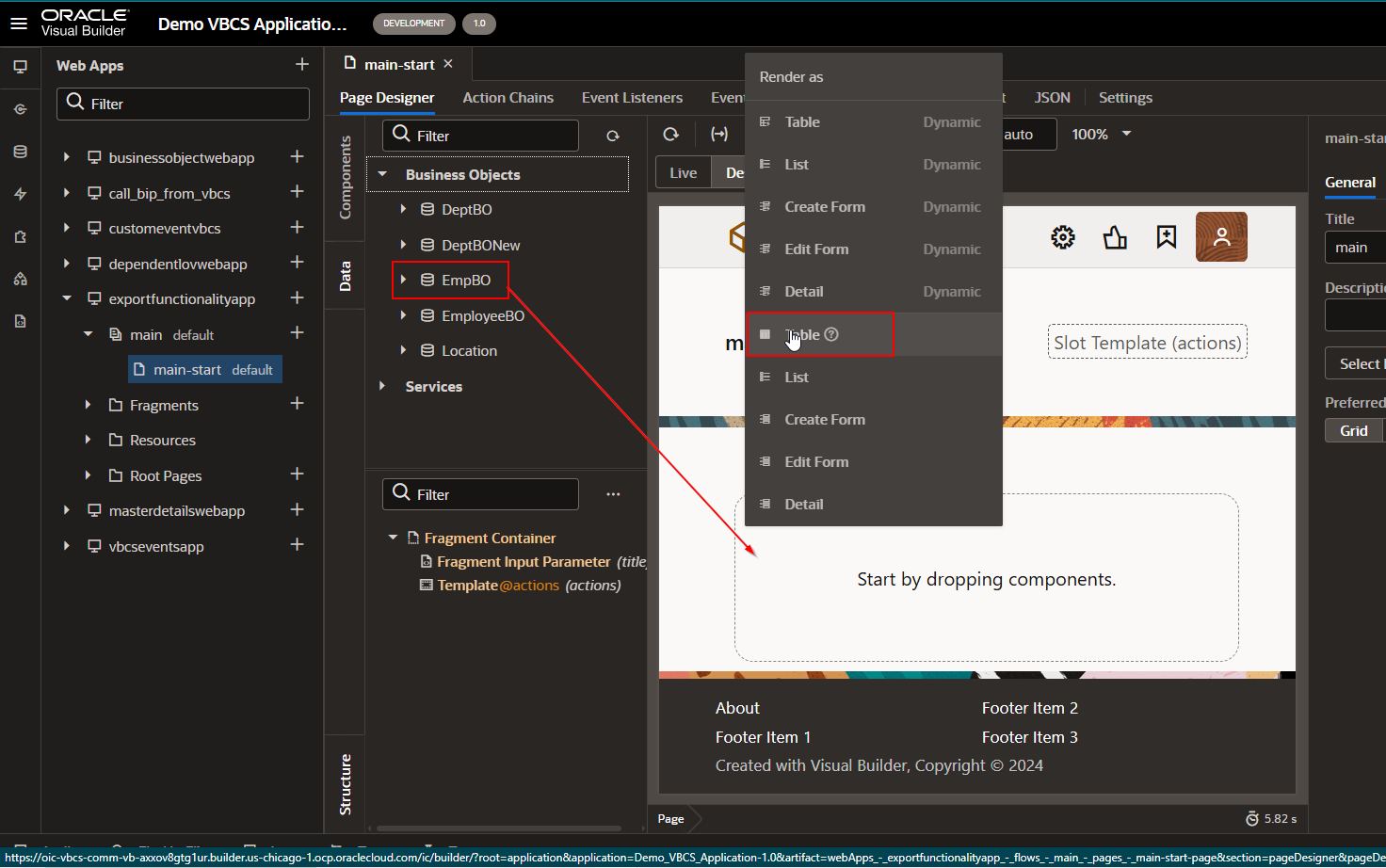Click the page input parameters icon
This screenshot has width=1386, height=868.
coord(719,135)
